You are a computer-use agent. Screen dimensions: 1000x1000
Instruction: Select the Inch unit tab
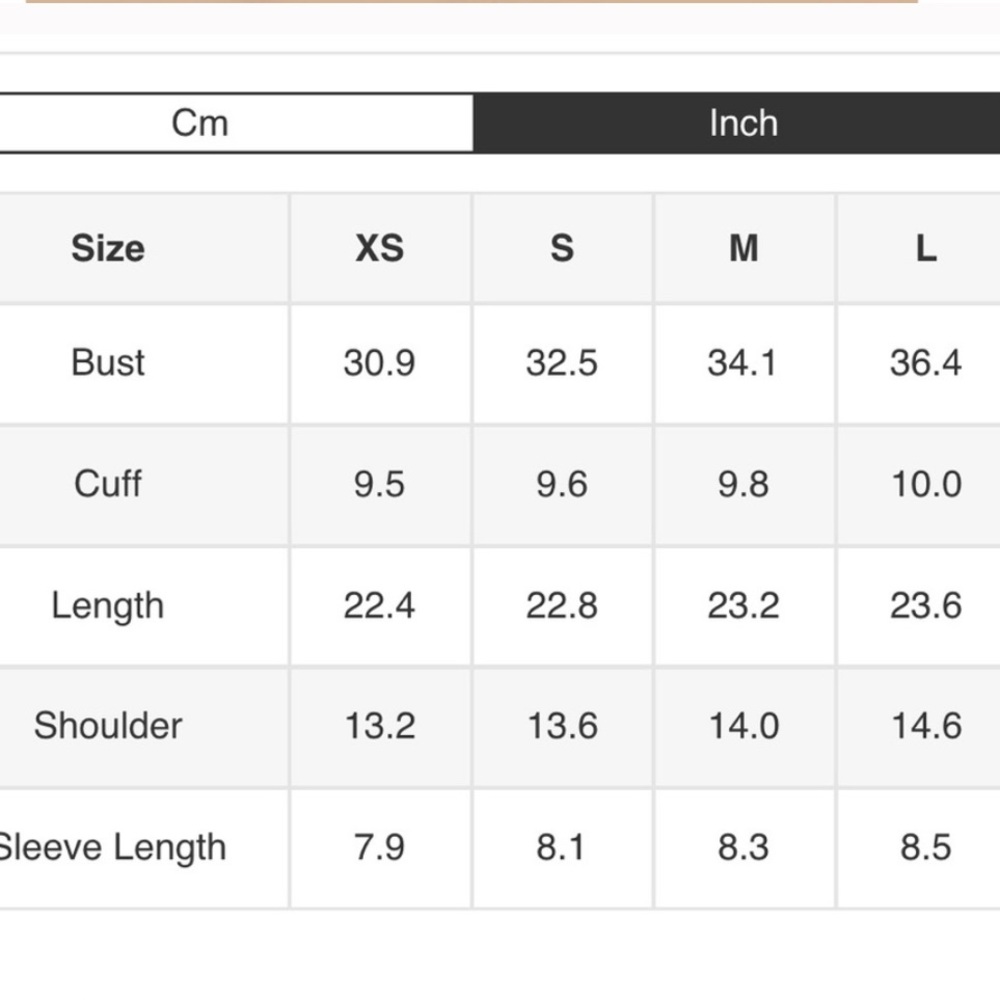[737, 123]
